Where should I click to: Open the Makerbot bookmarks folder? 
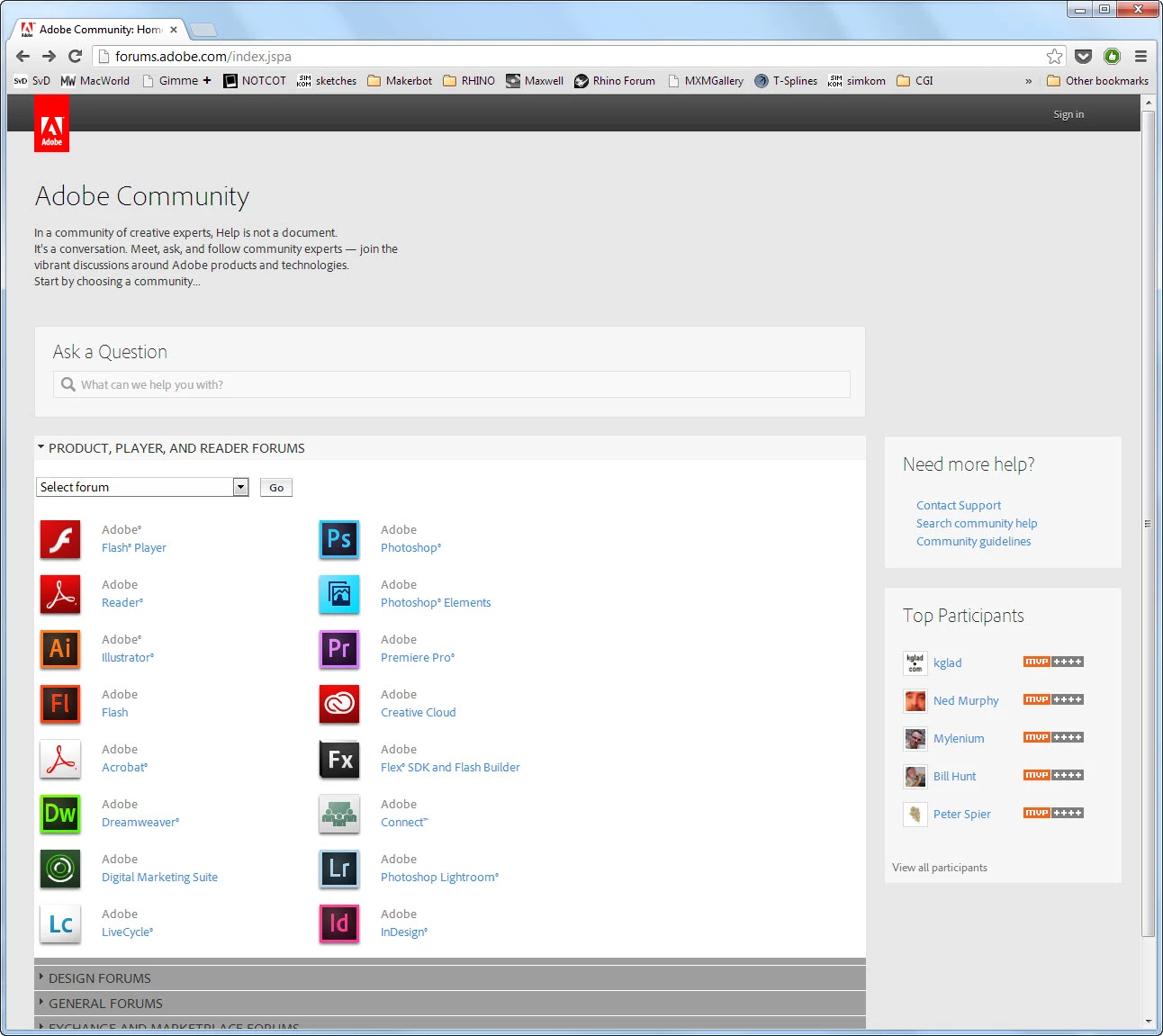tap(400, 81)
